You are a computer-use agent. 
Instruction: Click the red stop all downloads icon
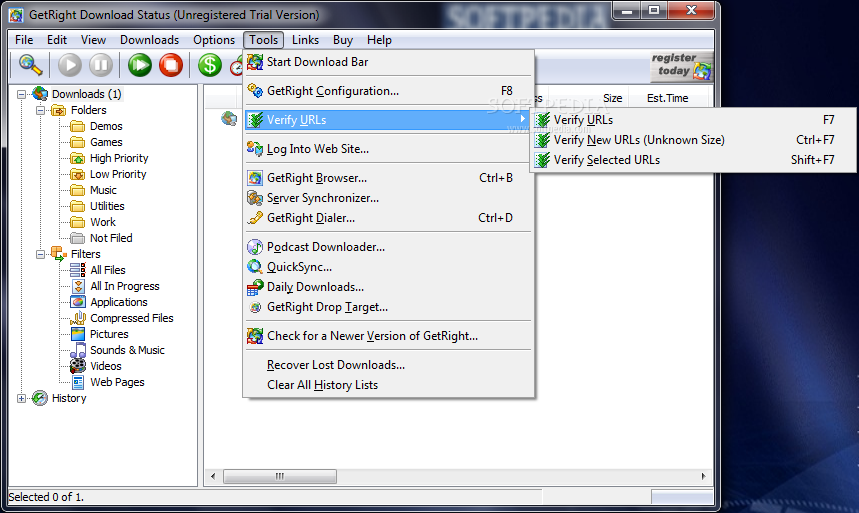click(x=171, y=65)
